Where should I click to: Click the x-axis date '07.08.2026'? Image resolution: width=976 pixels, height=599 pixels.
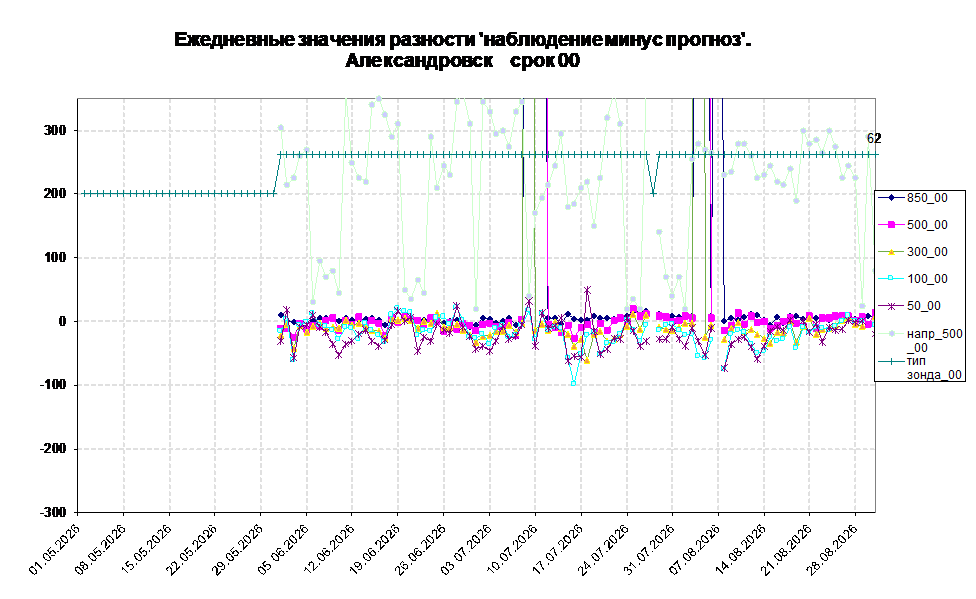point(695,549)
